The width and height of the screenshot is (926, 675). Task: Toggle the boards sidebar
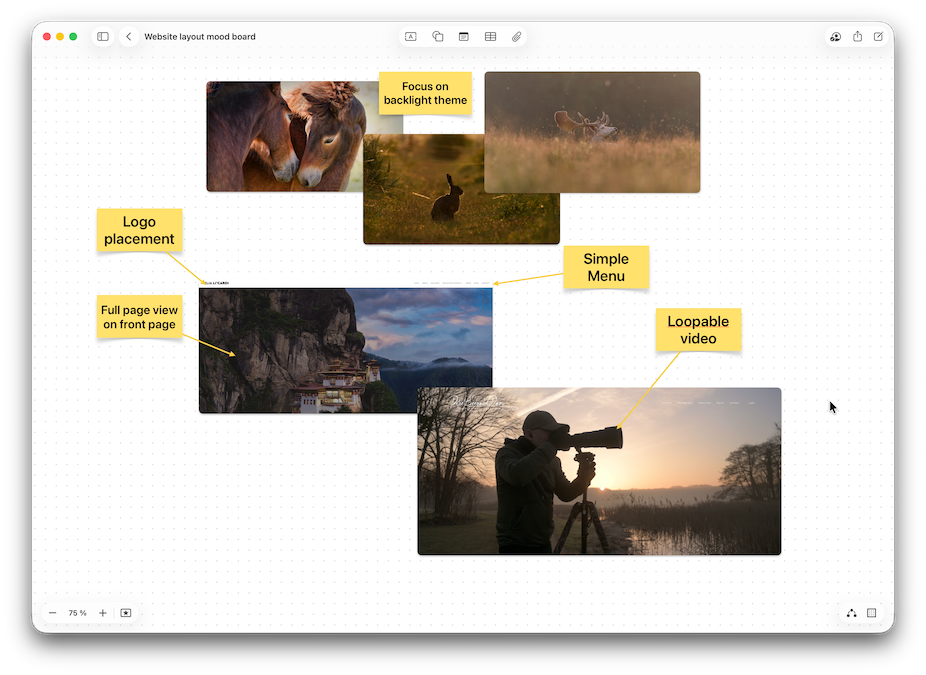pyautogui.click(x=102, y=36)
